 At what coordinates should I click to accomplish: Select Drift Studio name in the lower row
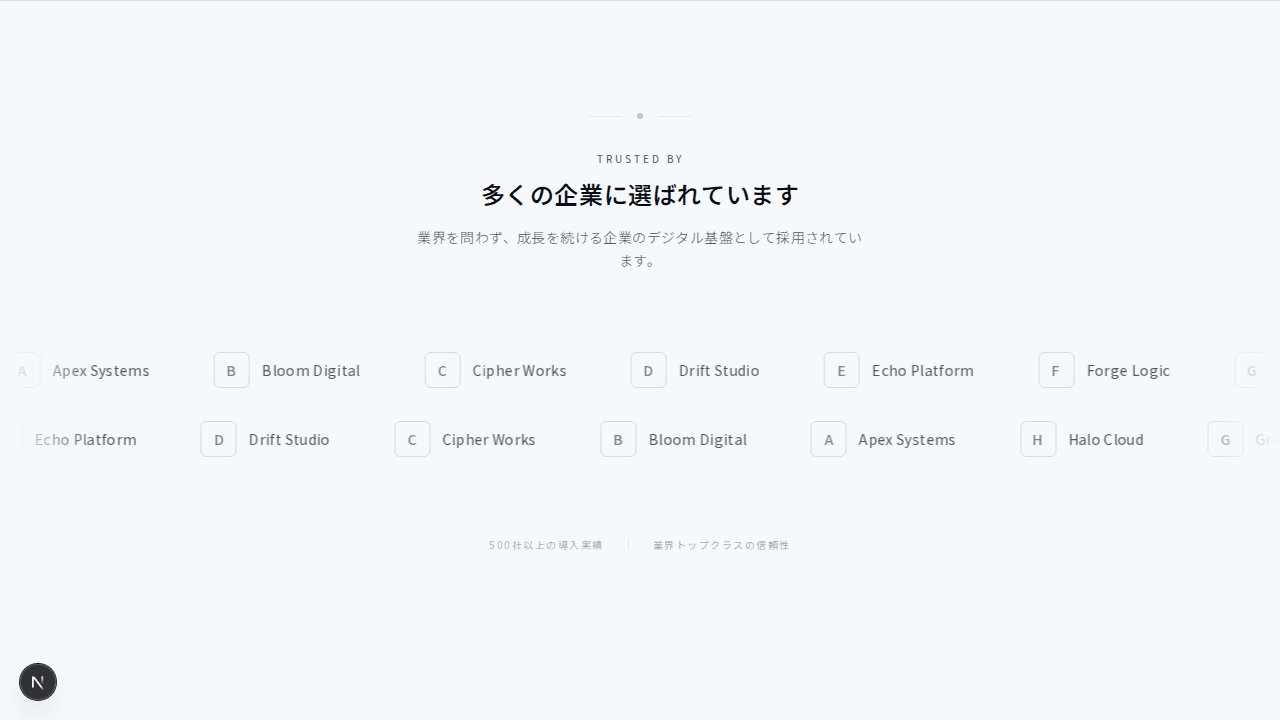tap(288, 439)
